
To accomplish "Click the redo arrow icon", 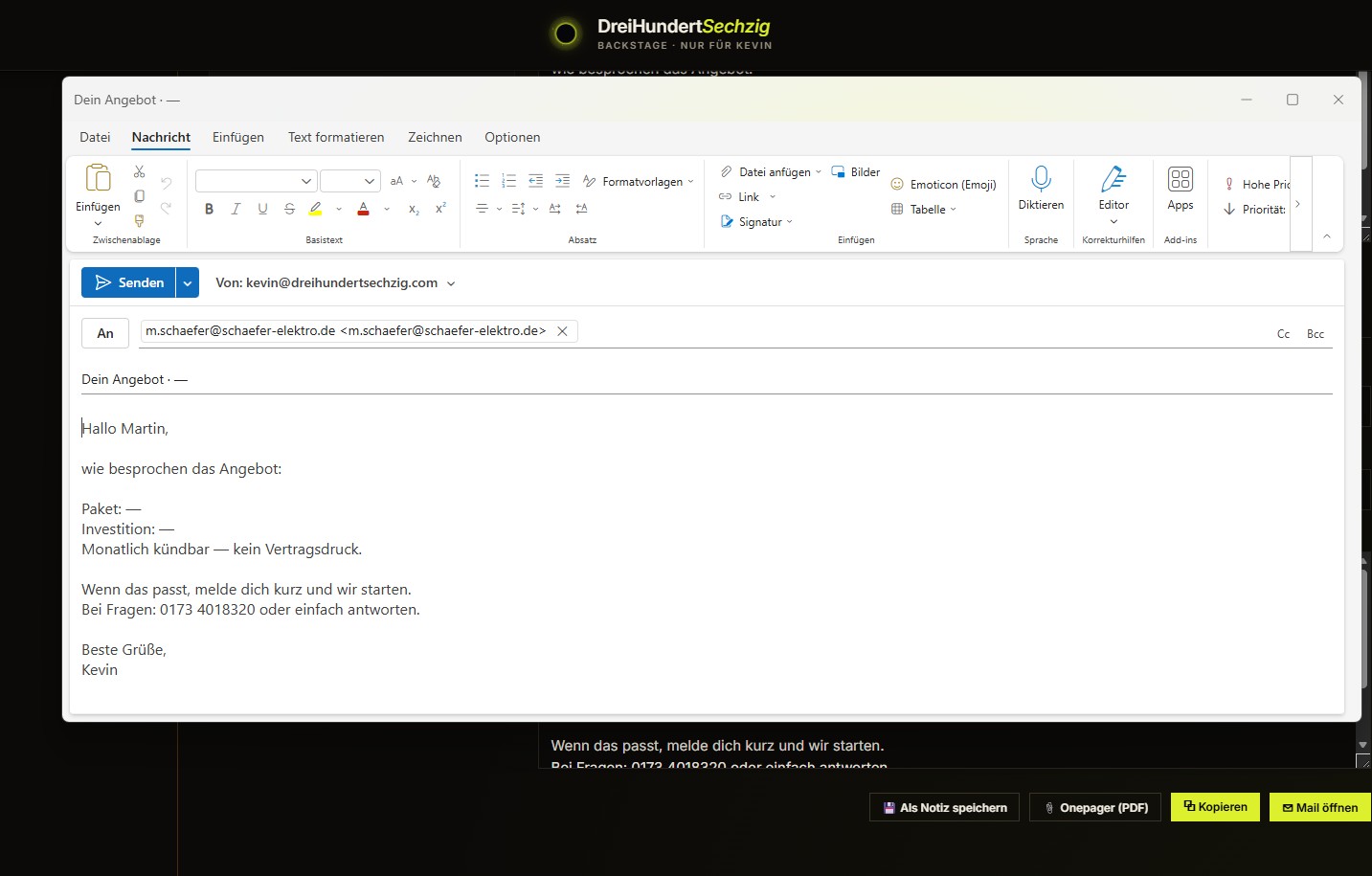I will (x=167, y=208).
